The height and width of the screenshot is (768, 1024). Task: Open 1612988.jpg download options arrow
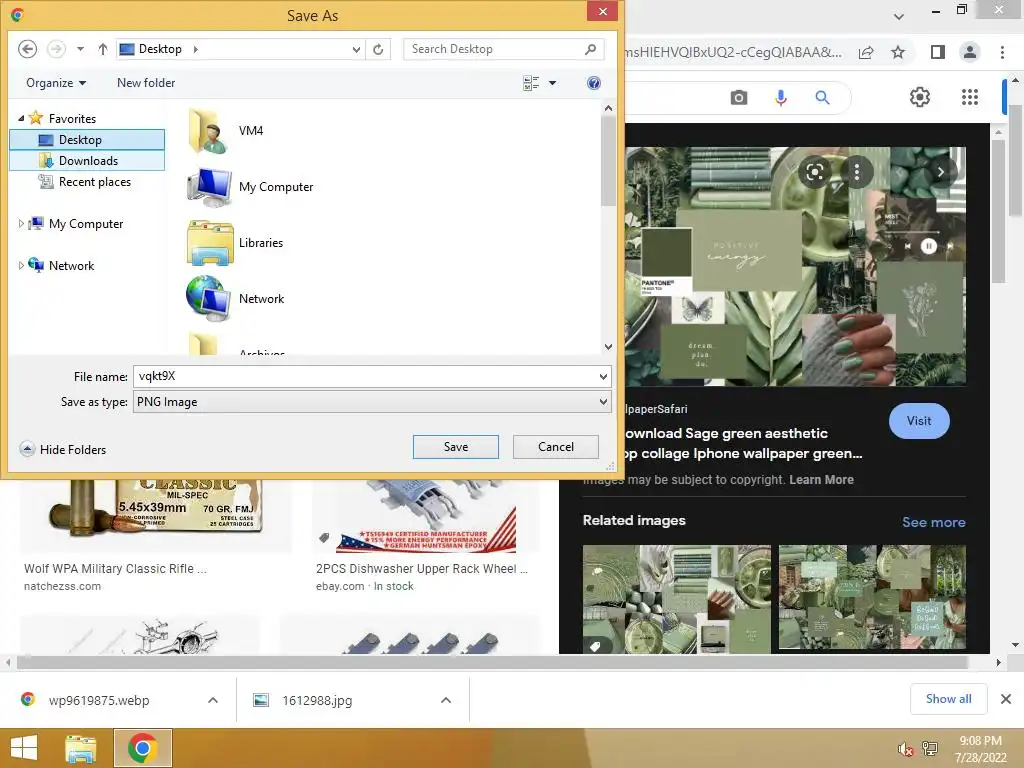point(446,700)
